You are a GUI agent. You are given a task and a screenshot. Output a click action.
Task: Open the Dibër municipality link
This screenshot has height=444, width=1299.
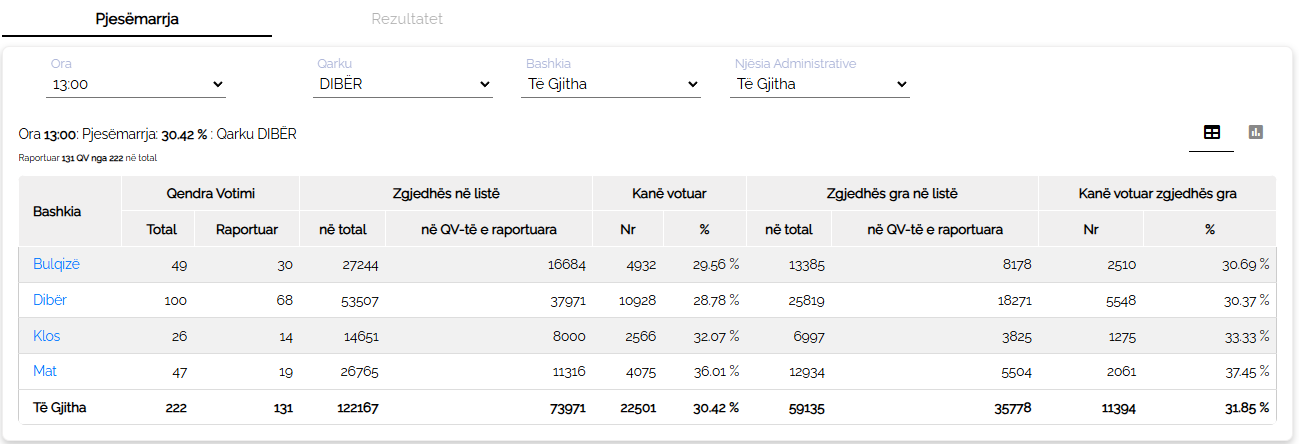(x=50, y=300)
